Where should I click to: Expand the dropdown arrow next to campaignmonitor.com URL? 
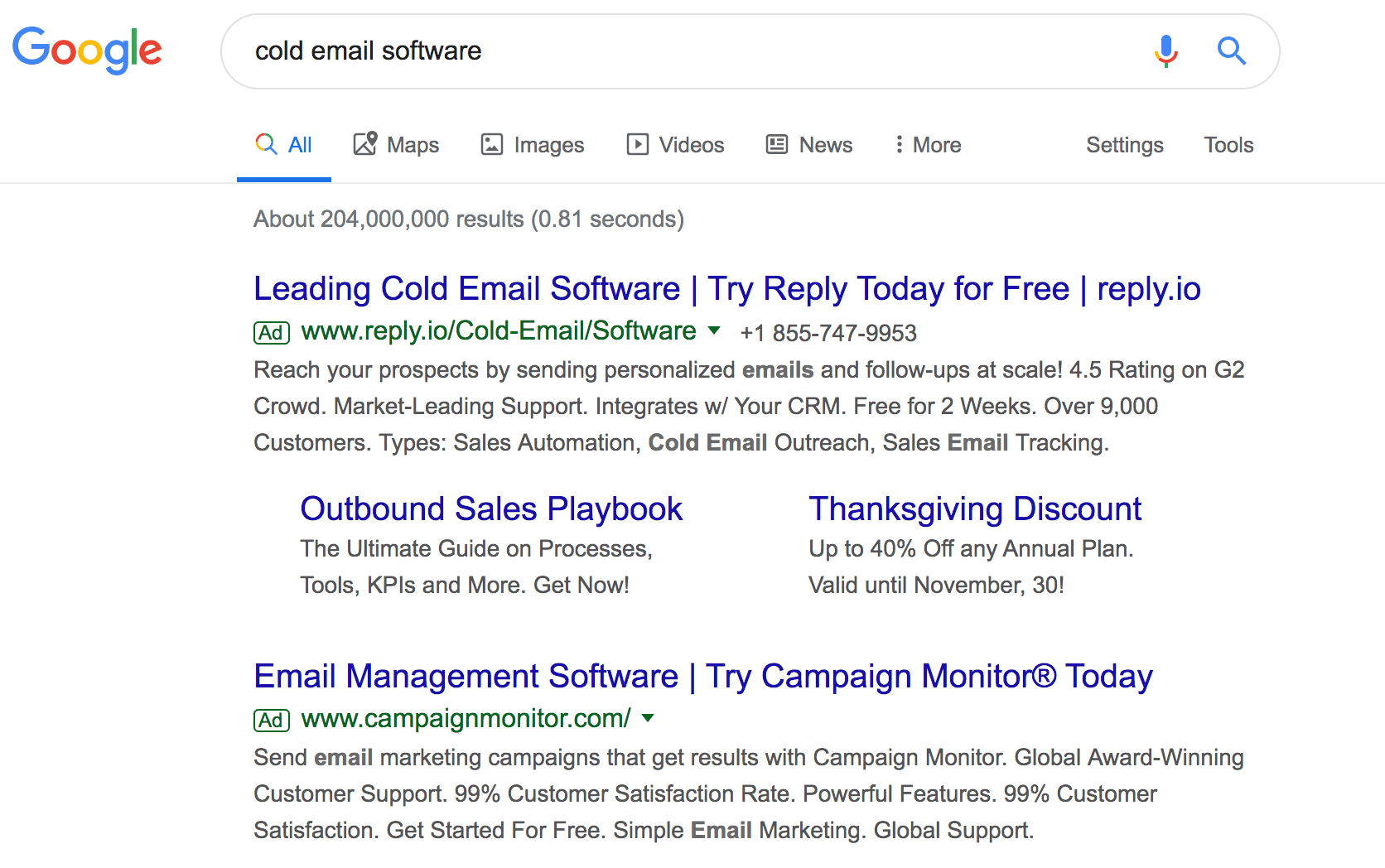point(648,718)
